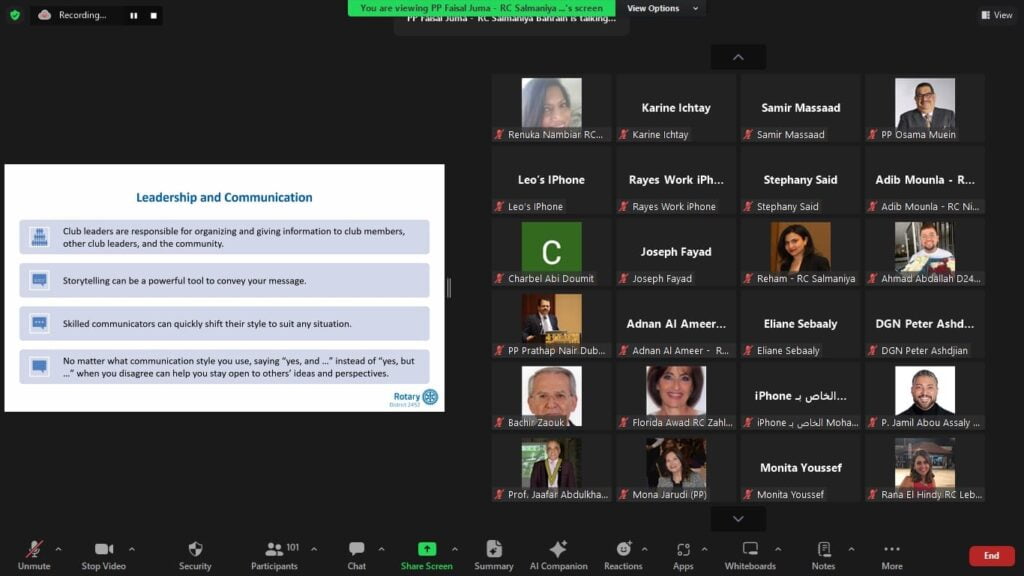Viewport: 1024px width, 576px height.
Task: Pause the recording
Action: pos(134,16)
